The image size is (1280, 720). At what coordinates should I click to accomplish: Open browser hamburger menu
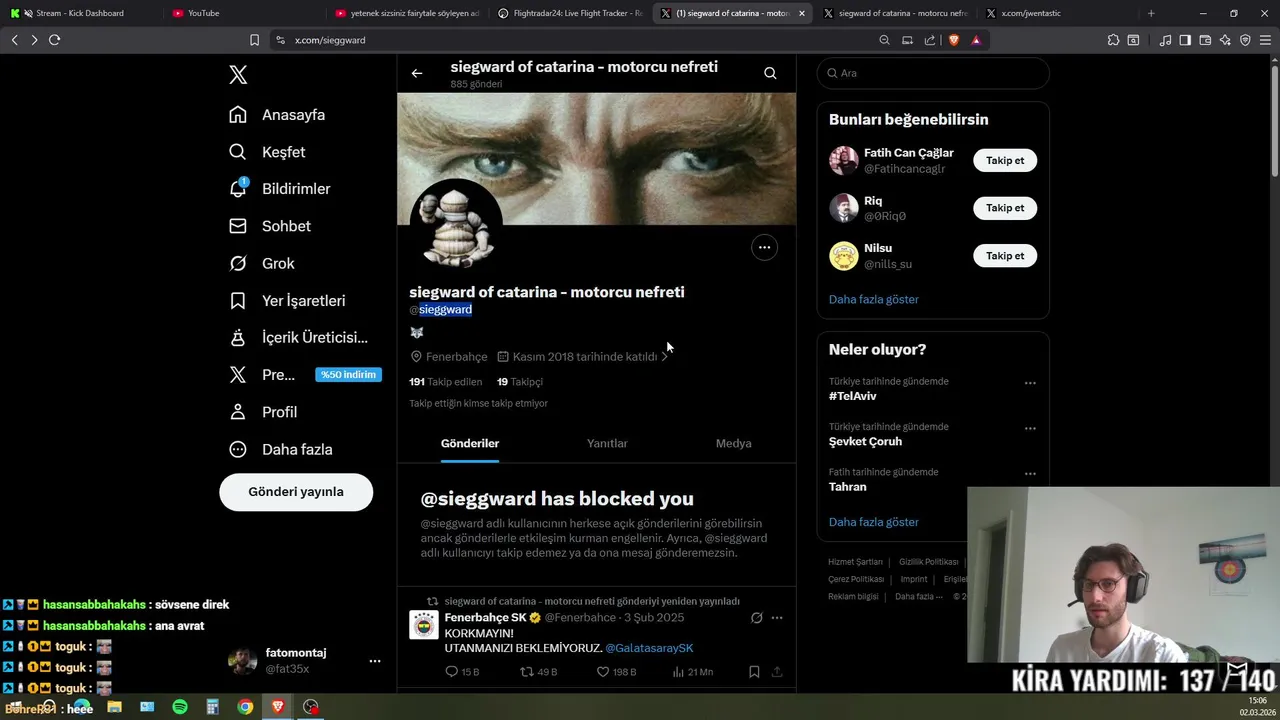tap(1265, 40)
